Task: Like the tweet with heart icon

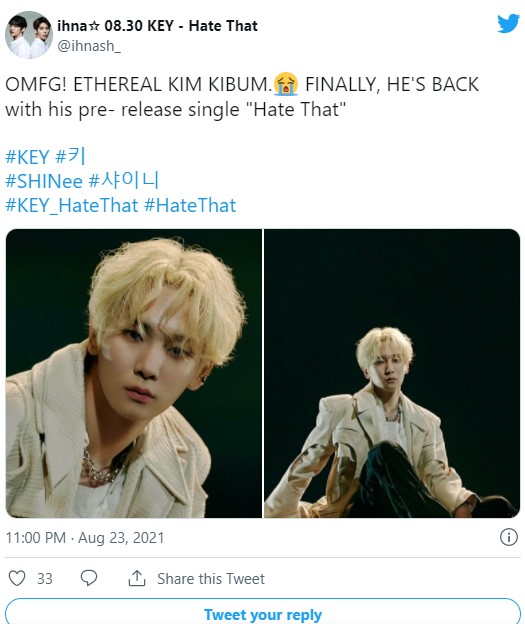Action: (17, 578)
